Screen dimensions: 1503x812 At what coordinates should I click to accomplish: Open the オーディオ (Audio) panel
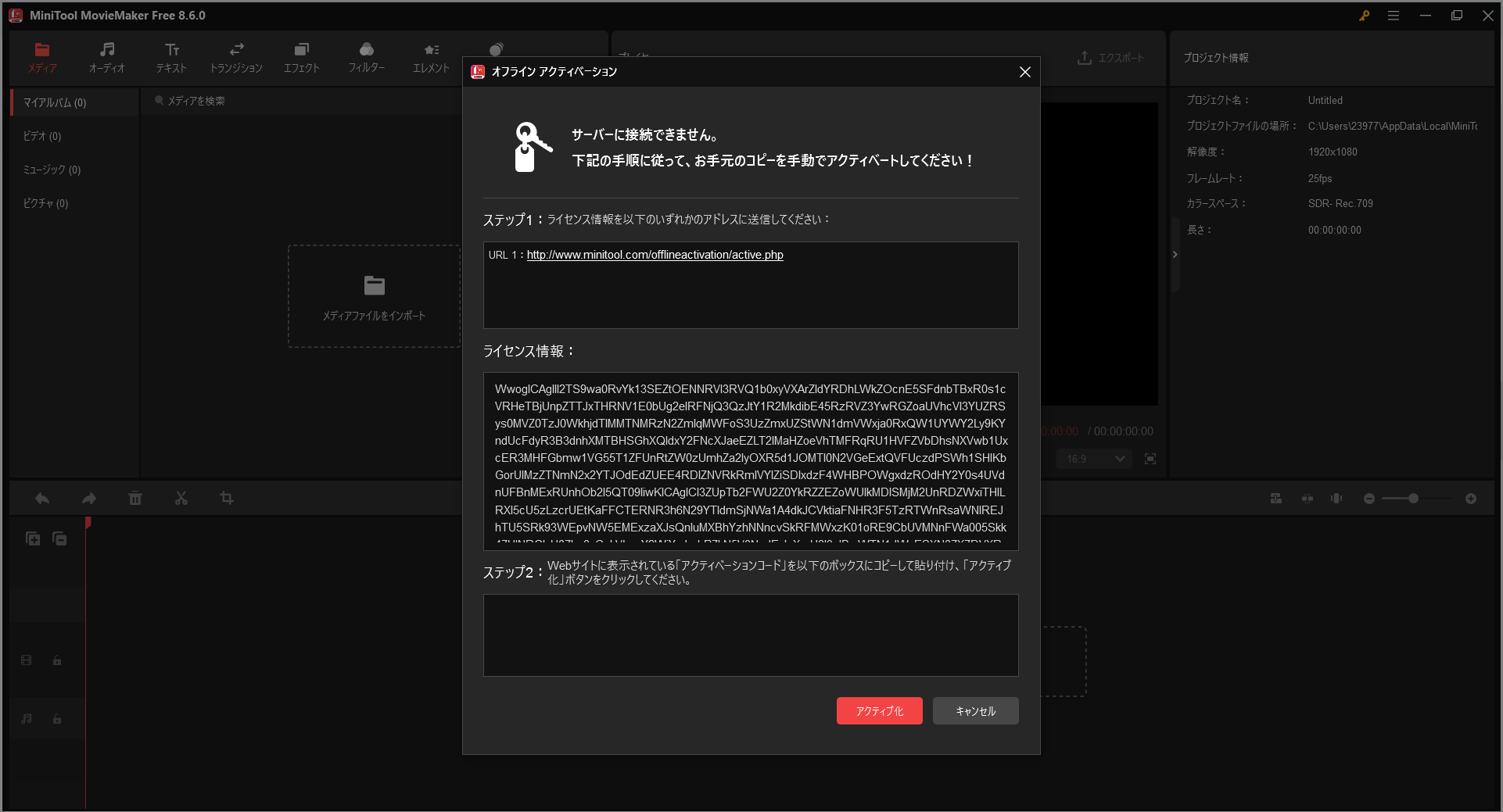(x=106, y=57)
